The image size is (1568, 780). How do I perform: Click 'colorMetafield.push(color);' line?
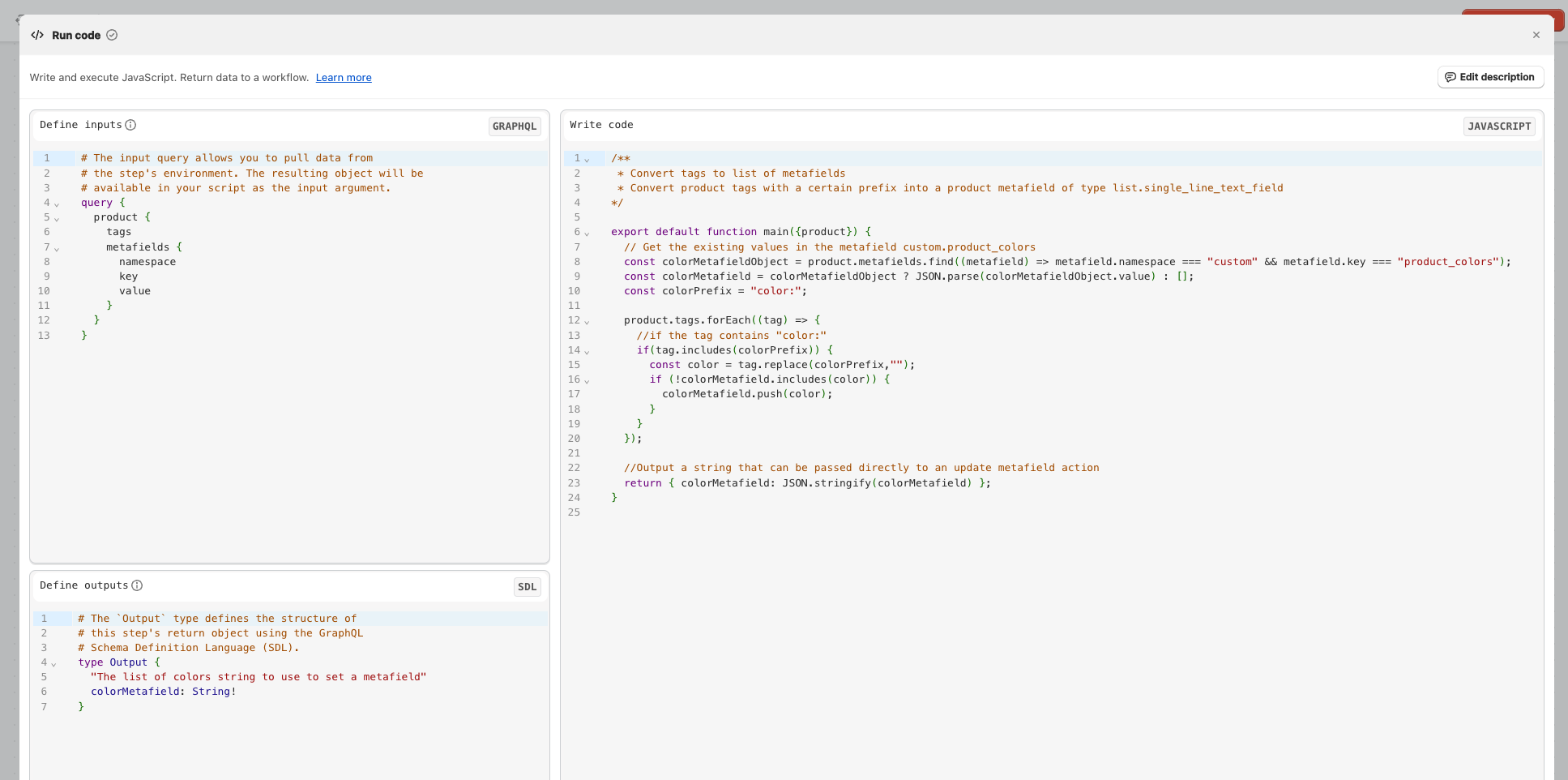[x=747, y=394]
